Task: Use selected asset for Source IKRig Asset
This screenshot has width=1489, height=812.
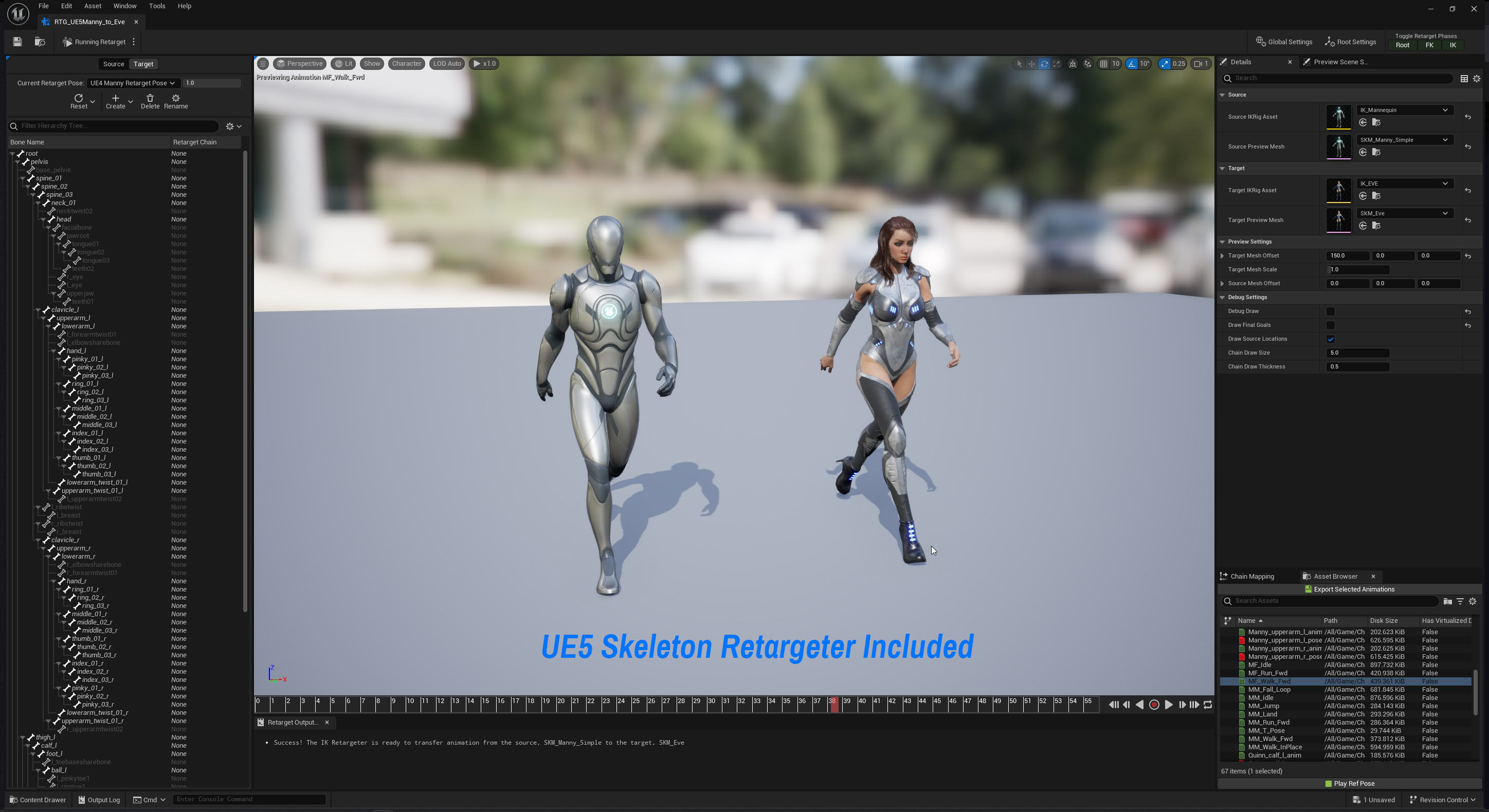Action: click(1363, 122)
